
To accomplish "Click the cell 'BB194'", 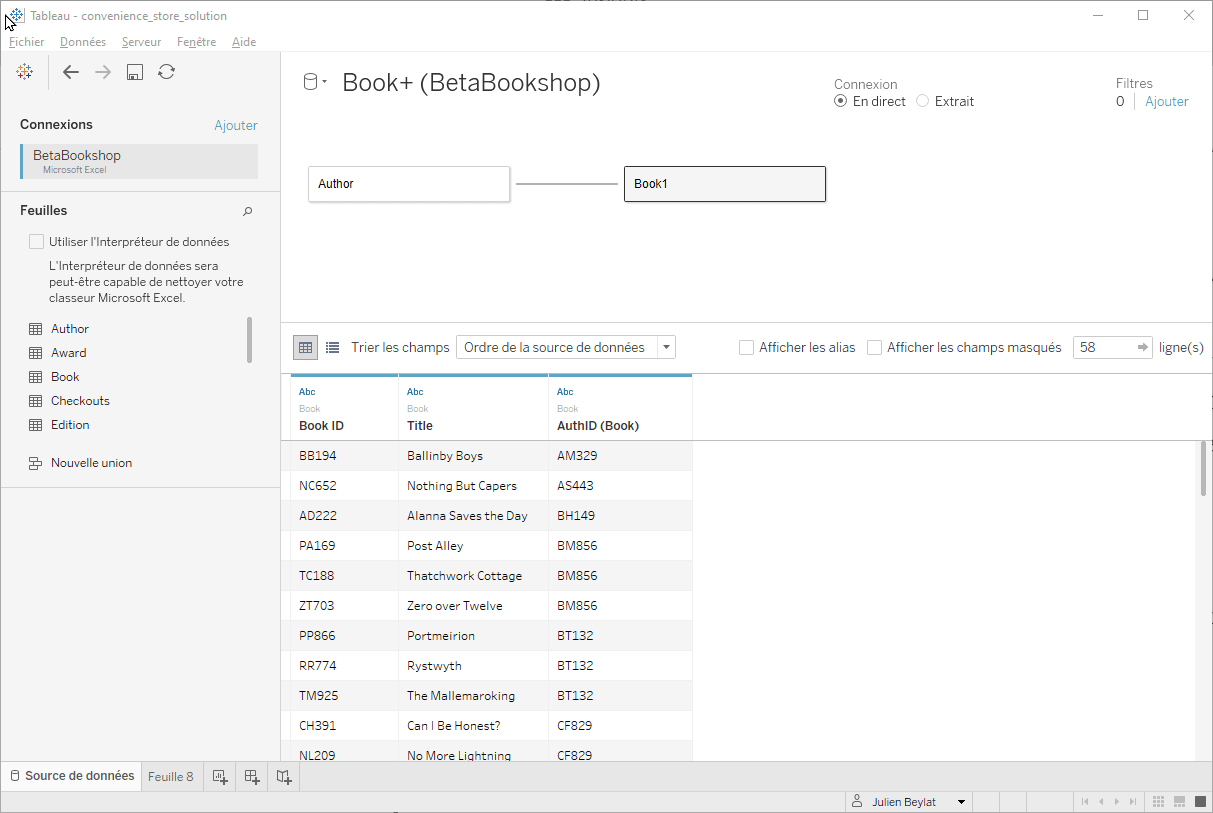I will pos(344,456).
